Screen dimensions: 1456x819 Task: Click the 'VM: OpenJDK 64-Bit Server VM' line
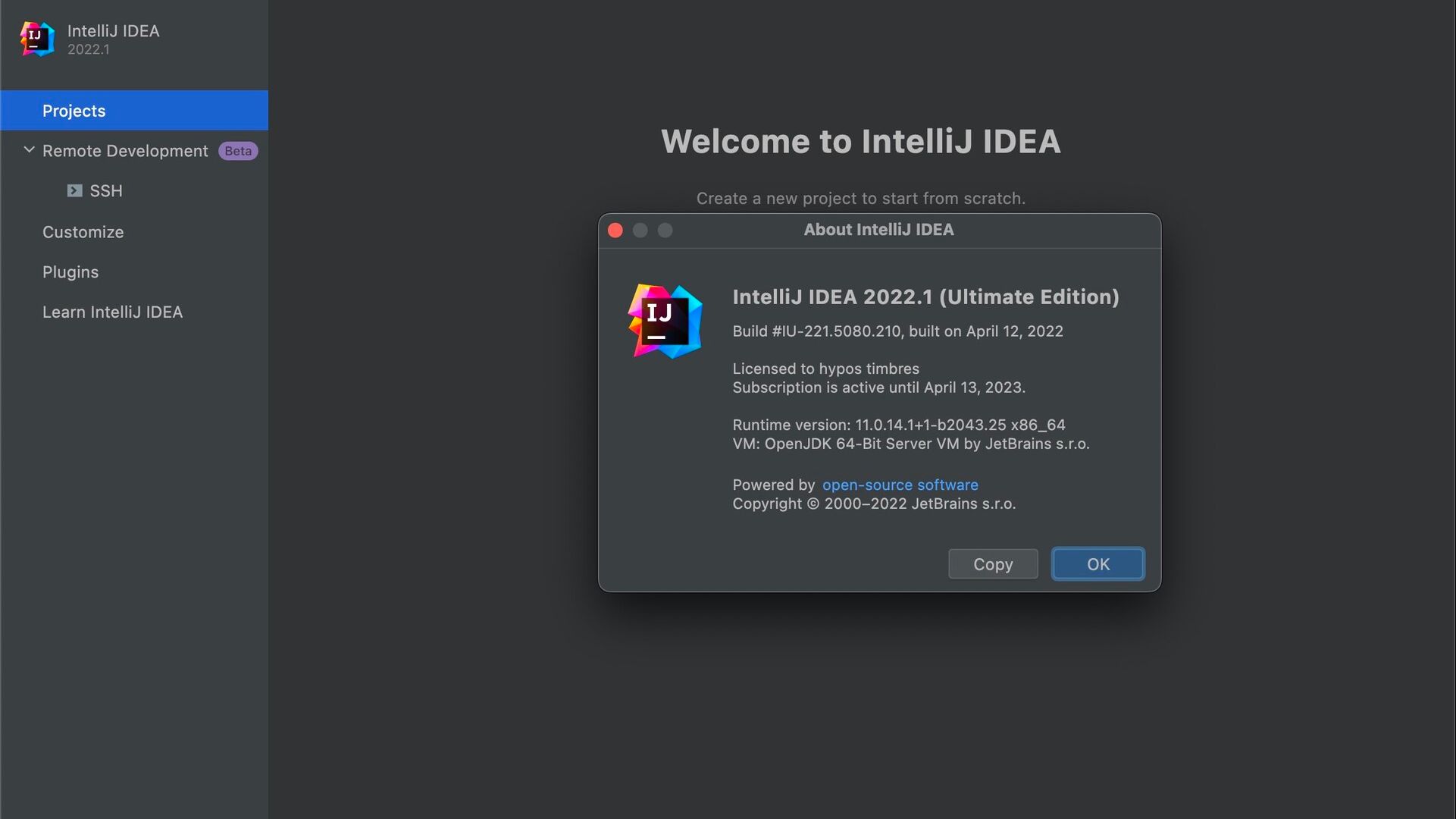[911, 444]
